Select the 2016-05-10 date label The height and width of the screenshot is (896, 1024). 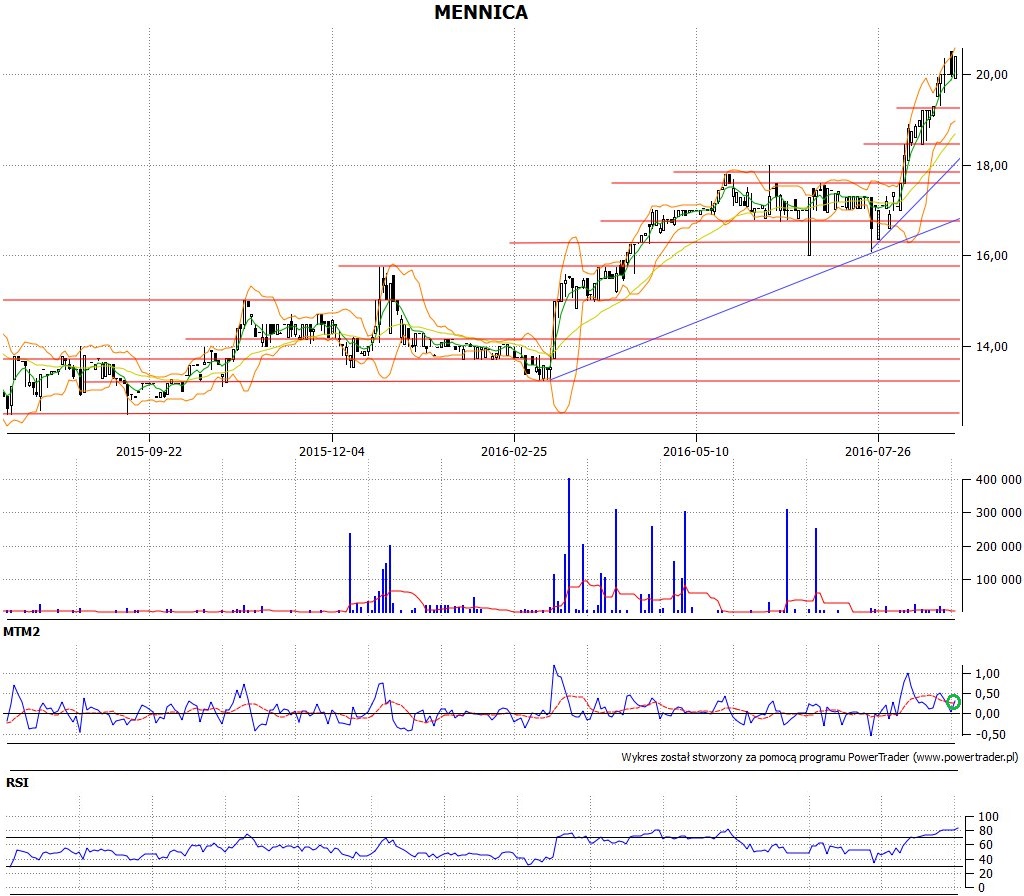coord(696,451)
